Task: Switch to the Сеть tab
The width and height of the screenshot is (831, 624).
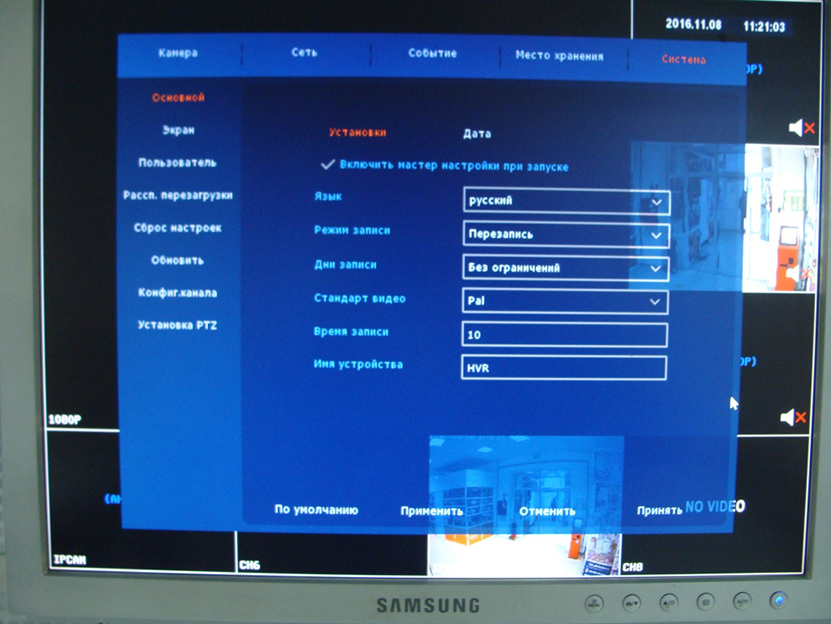Action: 304,52
